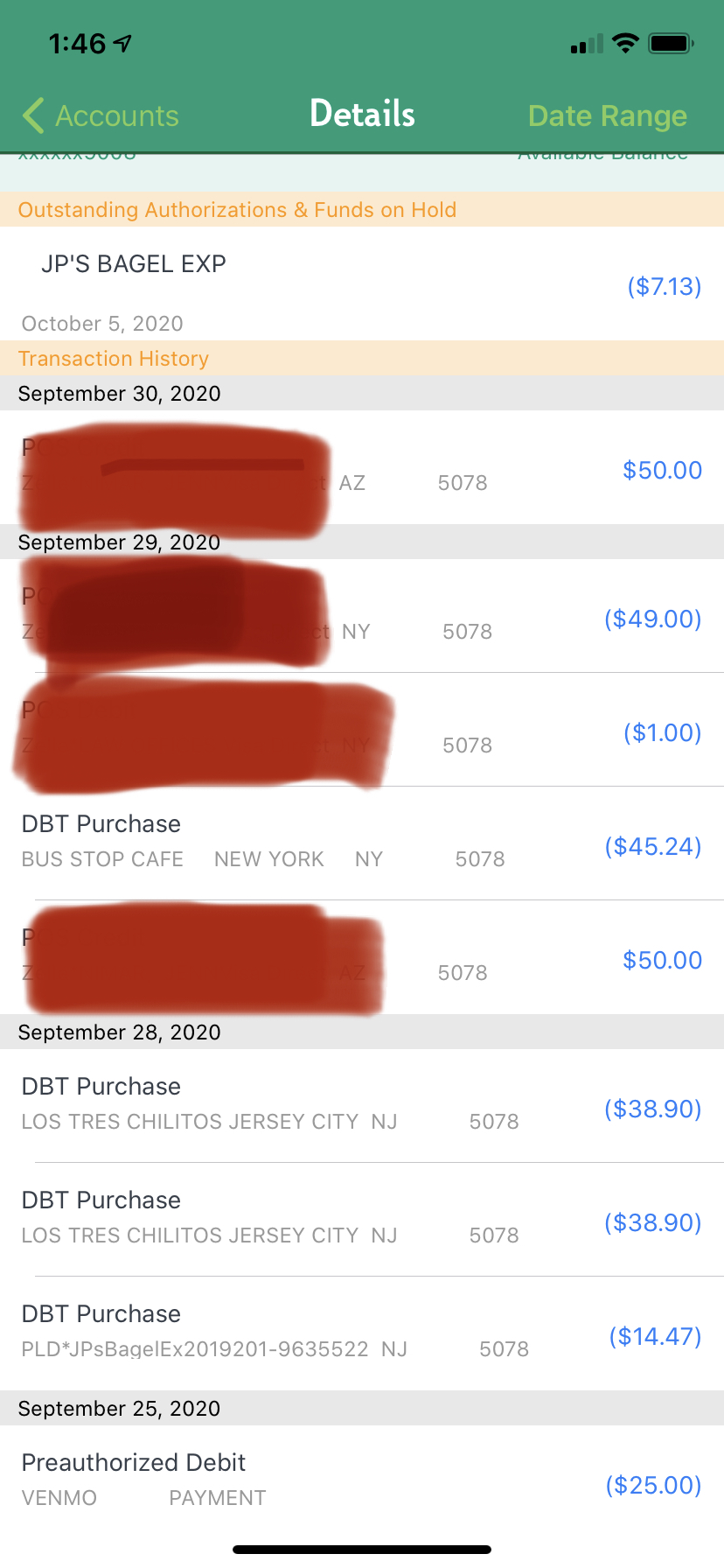Screen dimensions: 724x1568
Task: Tap the ($7.13) pending amount
Action: pyautogui.click(x=664, y=286)
